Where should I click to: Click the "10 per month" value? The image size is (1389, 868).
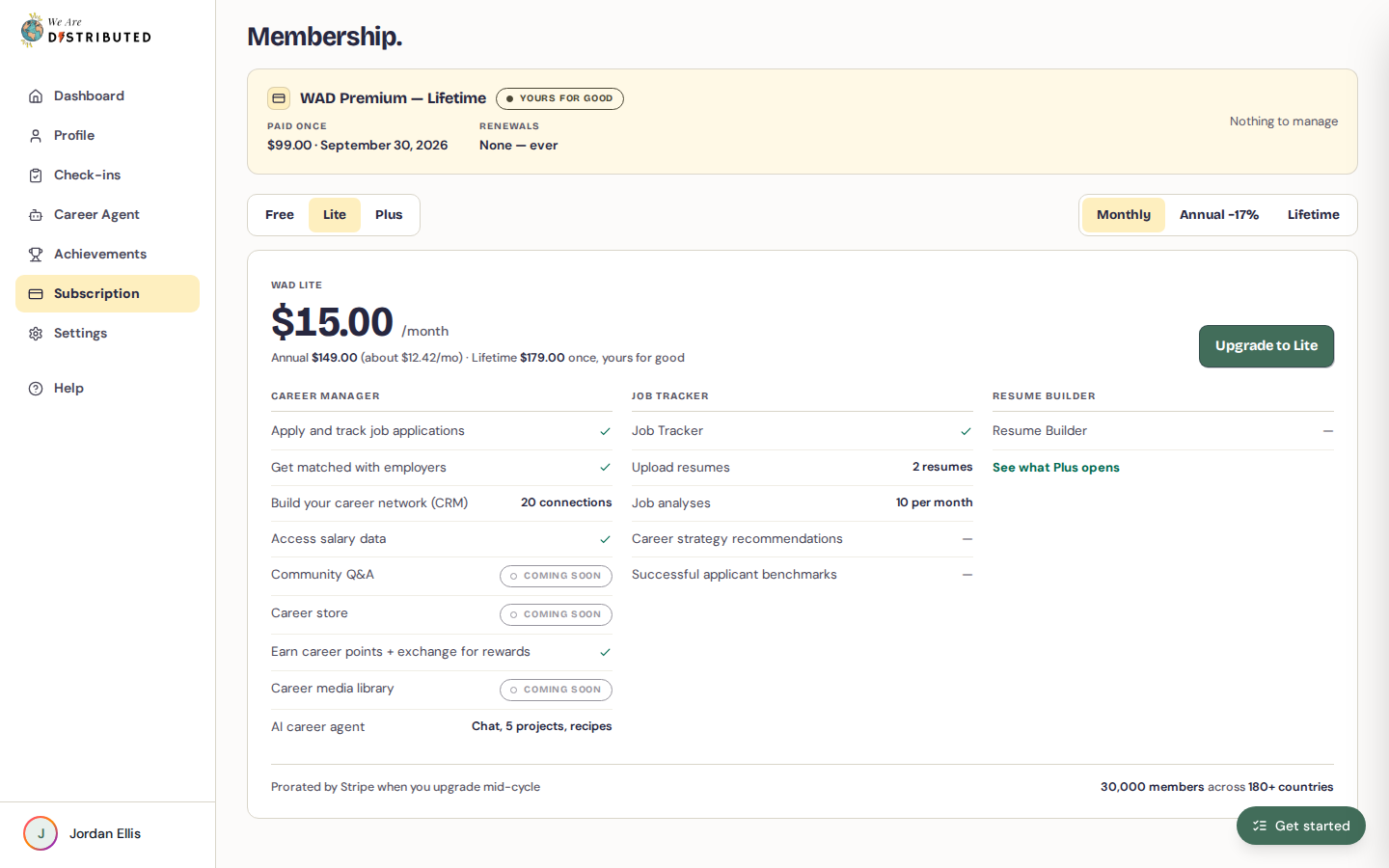[934, 502]
